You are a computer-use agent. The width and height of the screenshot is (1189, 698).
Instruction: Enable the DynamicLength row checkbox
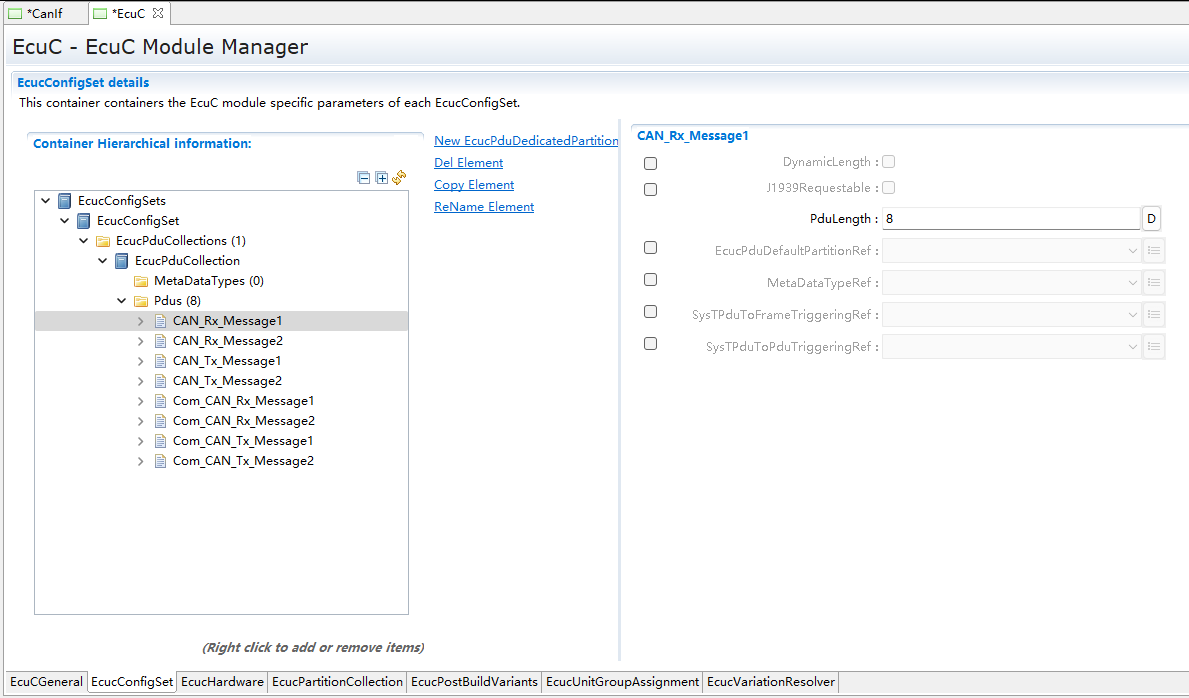click(x=651, y=163)
